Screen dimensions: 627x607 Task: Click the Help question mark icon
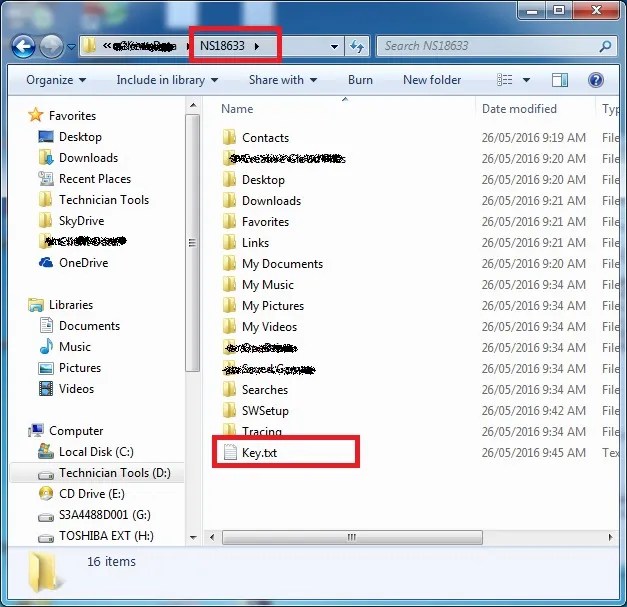coord(596,80)
